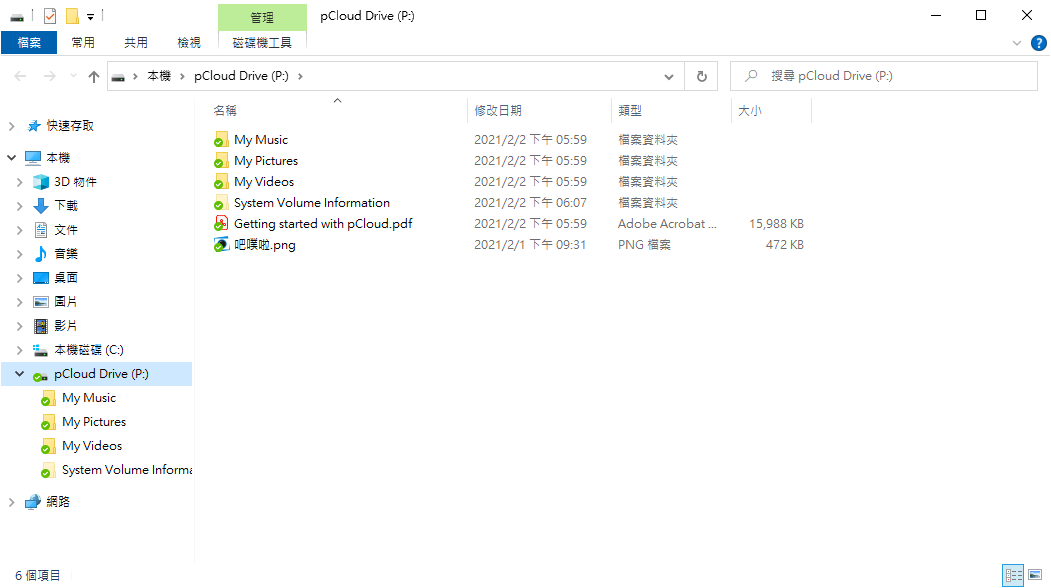The width and height of the screenshot is (1051, 588).
Task: Select the My Videos folder icon in file list
Action: click(221, 182)
